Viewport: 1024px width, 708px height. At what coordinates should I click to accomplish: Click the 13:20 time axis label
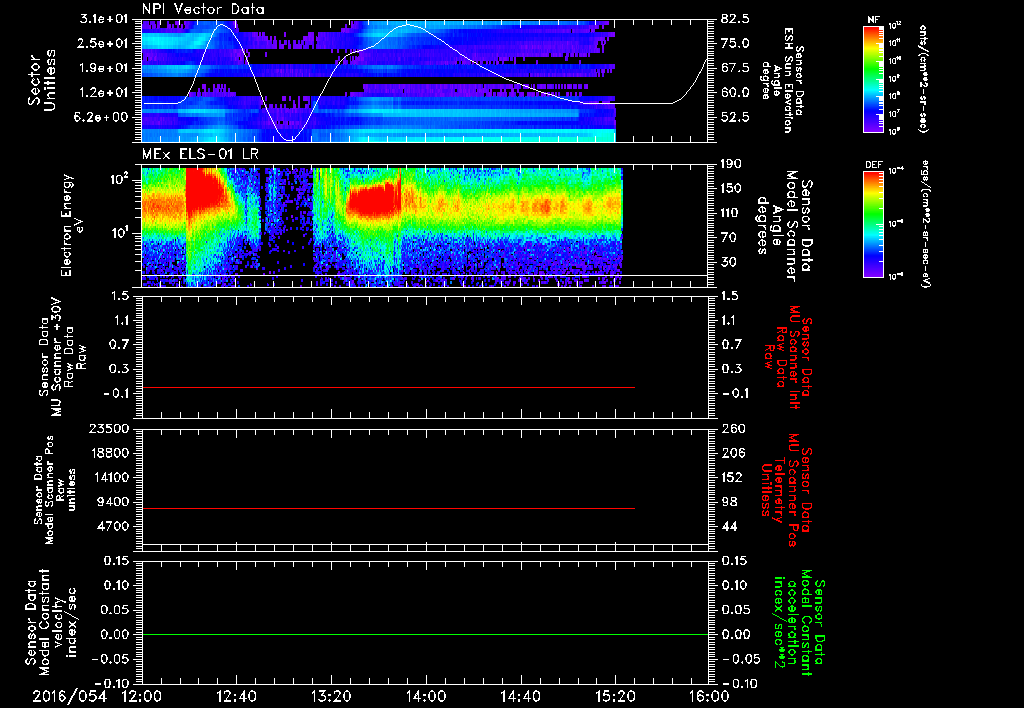[x=332, y=697]
